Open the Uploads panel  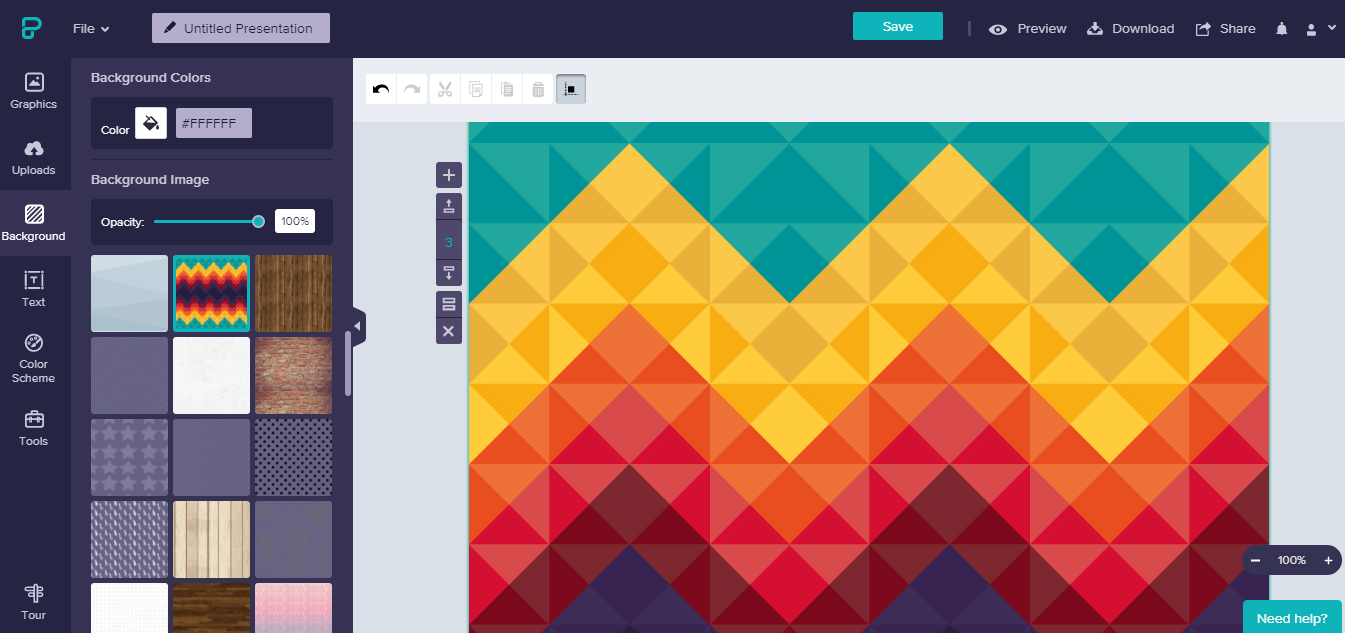pos(34,157)
